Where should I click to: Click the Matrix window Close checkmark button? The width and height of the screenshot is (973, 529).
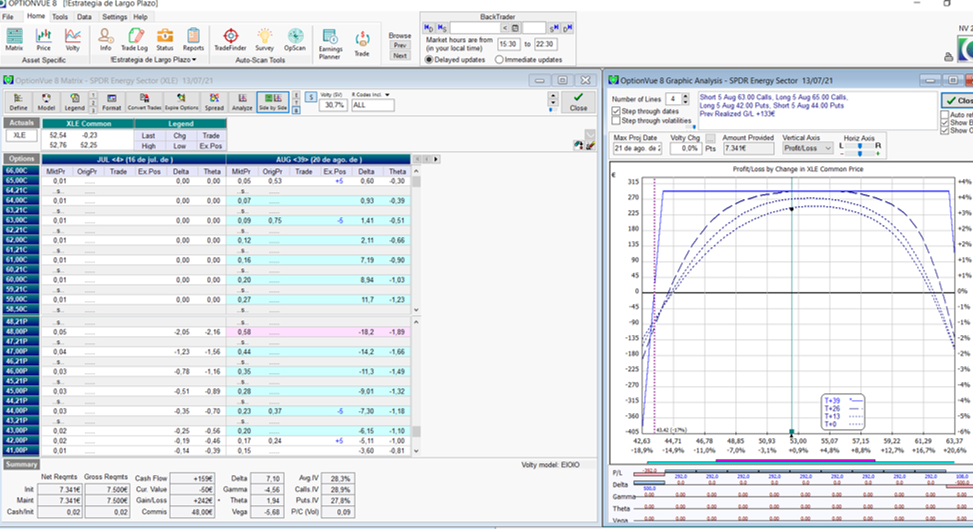coord(578,102)
